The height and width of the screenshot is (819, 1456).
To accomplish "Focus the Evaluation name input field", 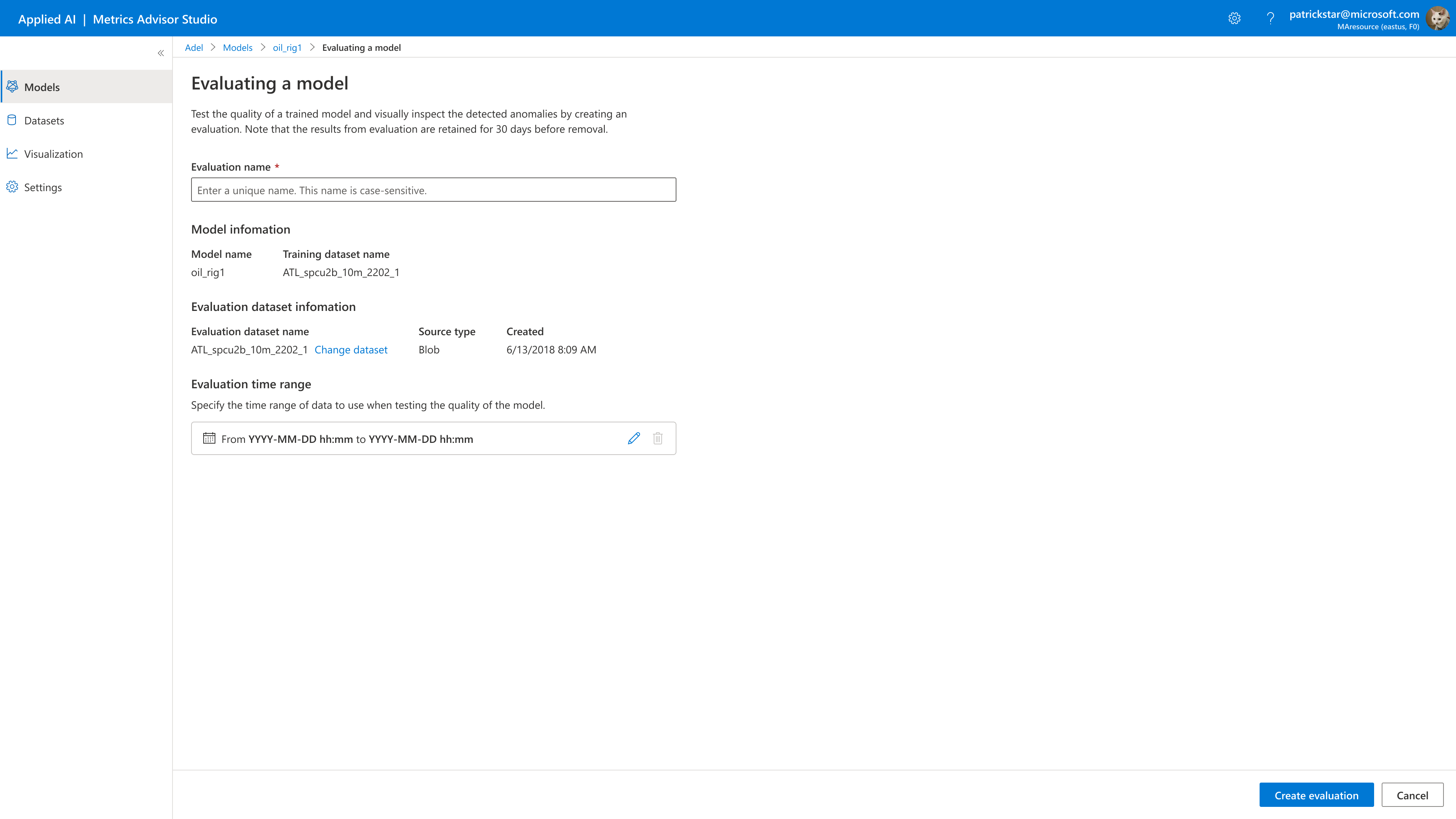I will 433,190.
